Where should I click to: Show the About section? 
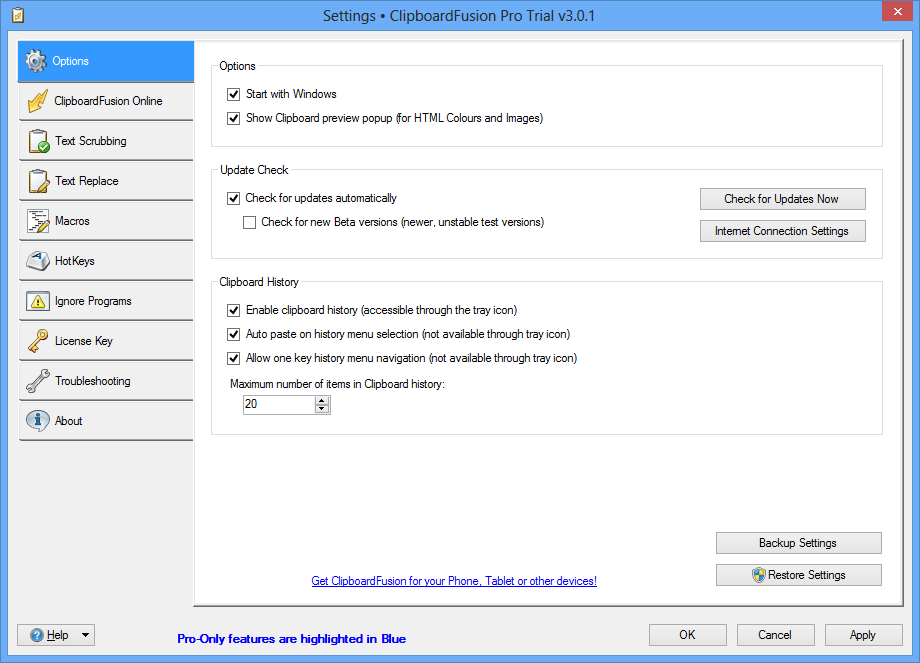(x=106, y=420)
